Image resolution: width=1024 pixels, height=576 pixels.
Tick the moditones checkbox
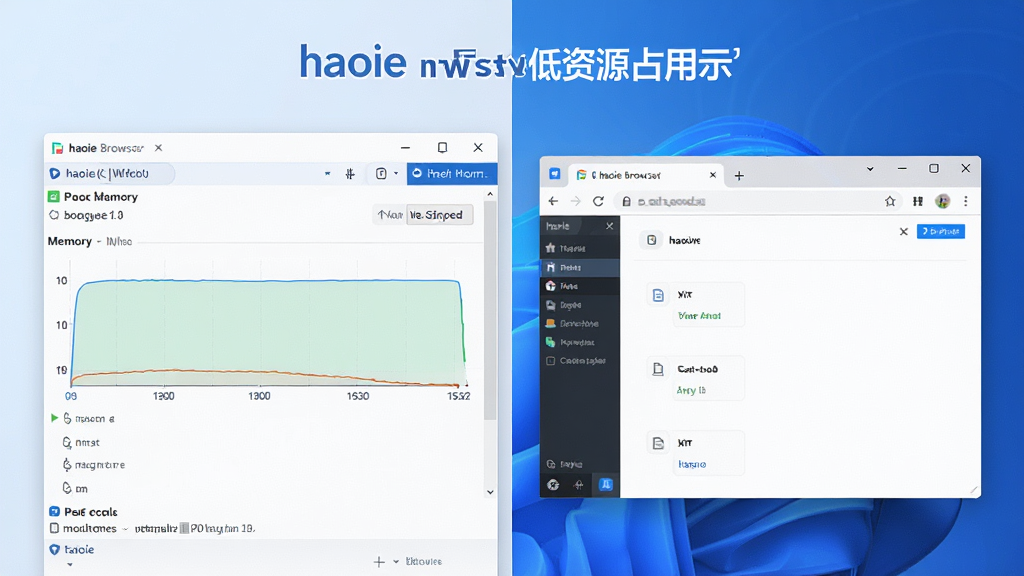click(54, 528)
